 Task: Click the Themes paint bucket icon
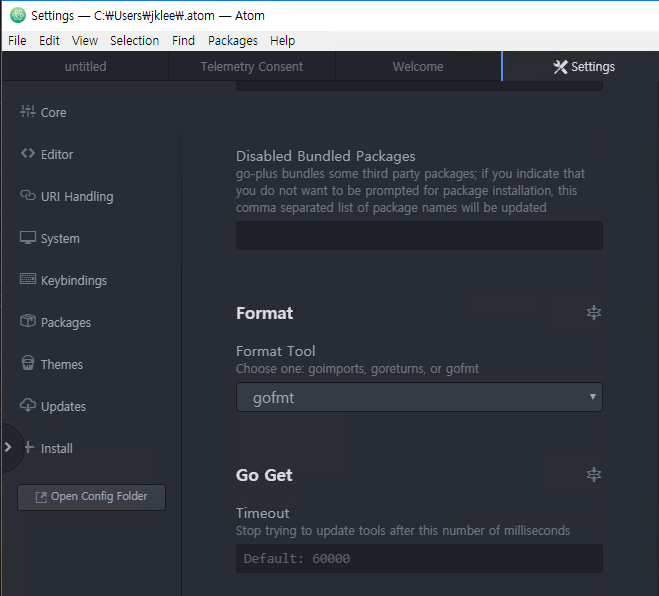click(x=28, y=364)
